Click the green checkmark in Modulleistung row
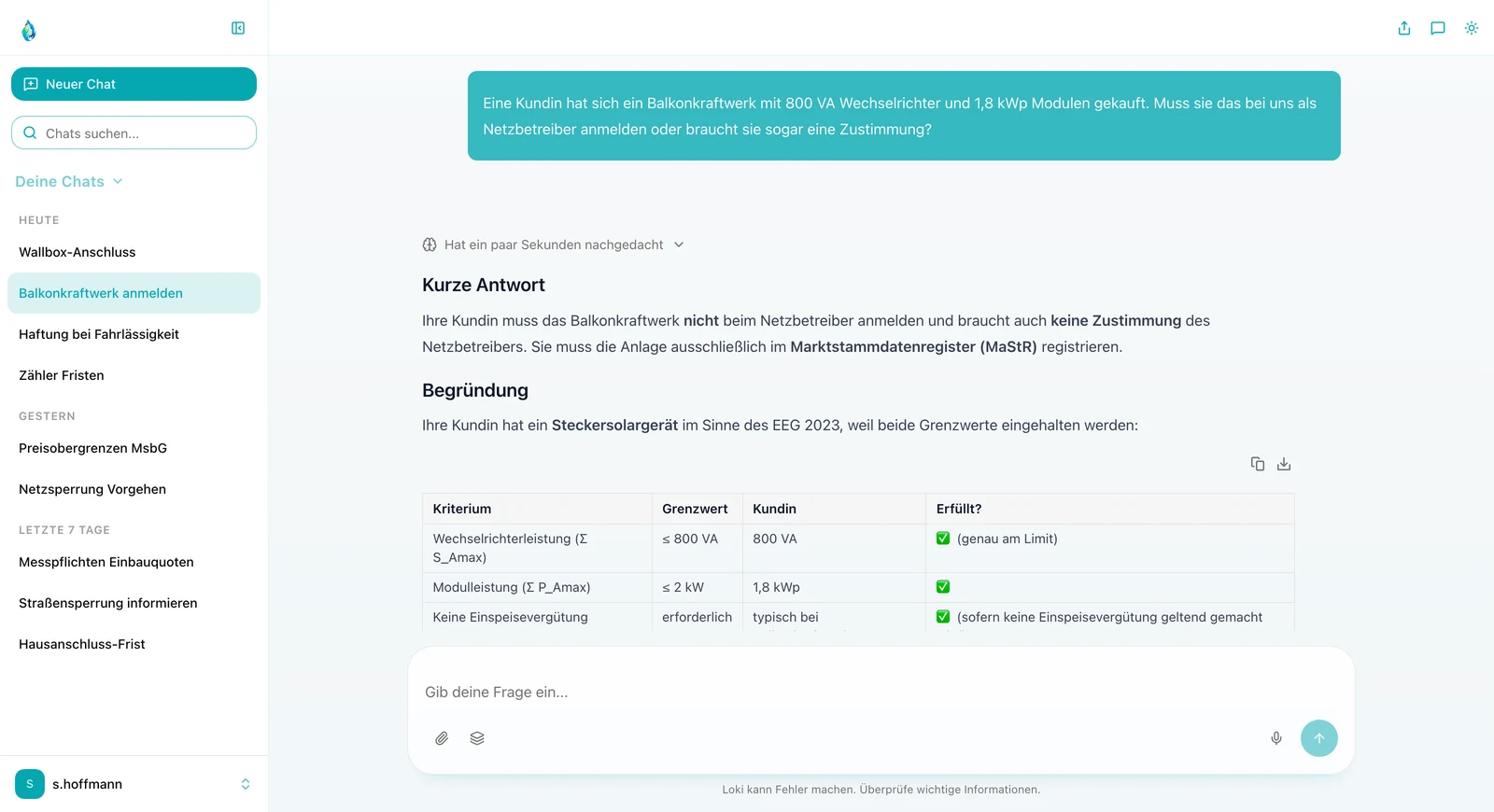1494x812 pixels. (943, 587)
